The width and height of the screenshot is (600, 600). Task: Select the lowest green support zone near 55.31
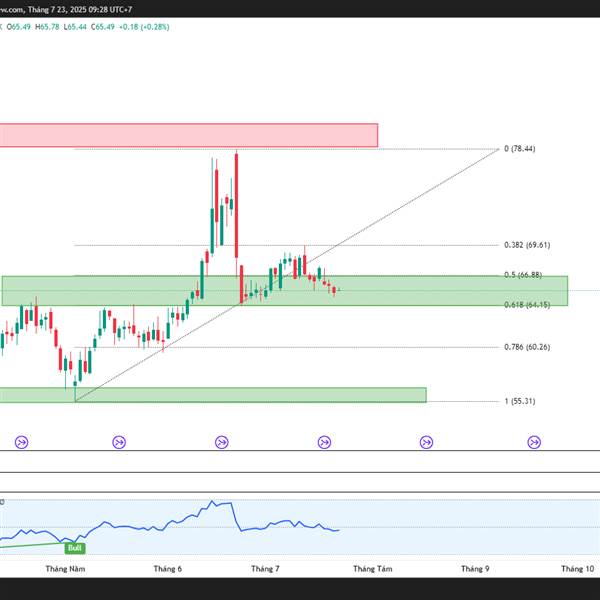[213, 395]
